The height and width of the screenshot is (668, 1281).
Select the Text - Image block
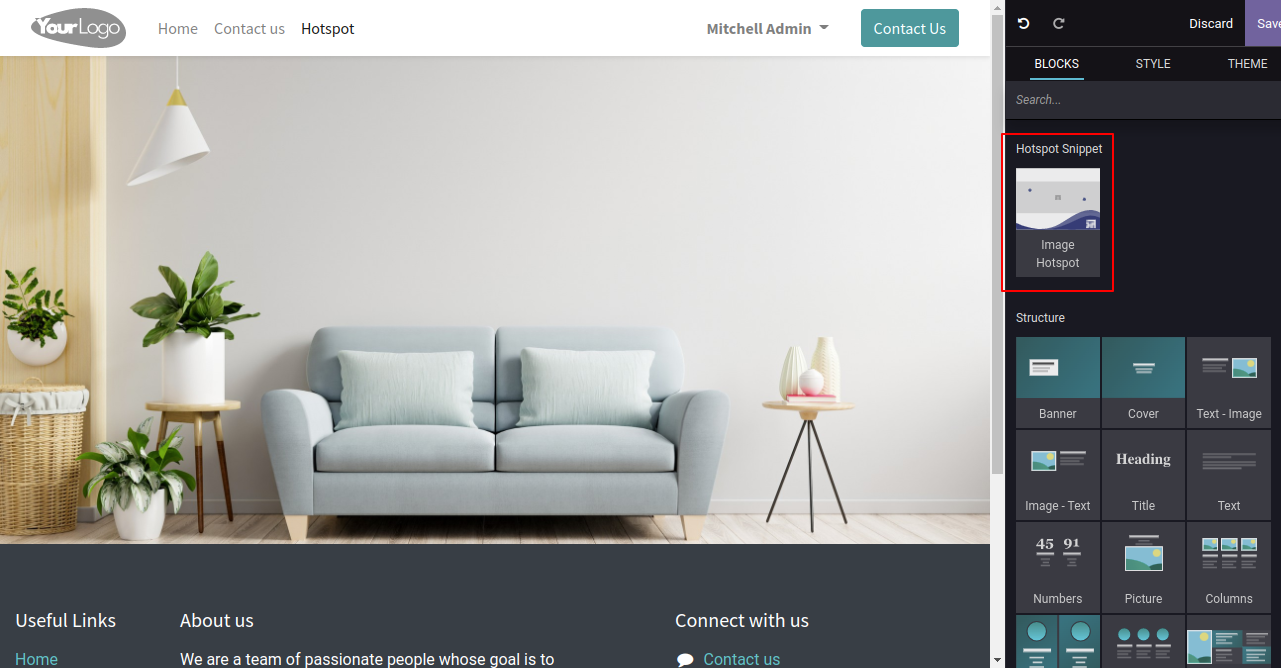1229,382
